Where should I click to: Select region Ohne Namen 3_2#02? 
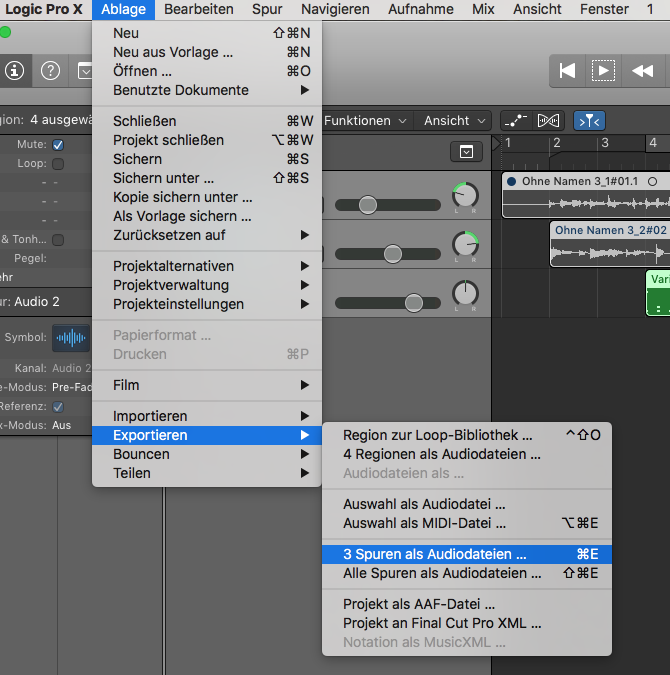(610, 244)
